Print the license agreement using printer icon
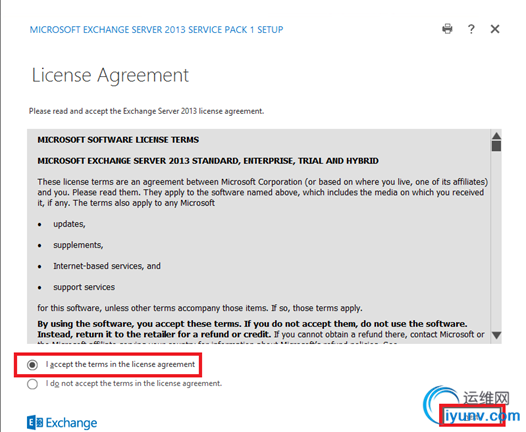526x432 pixels. pos(447,29)
